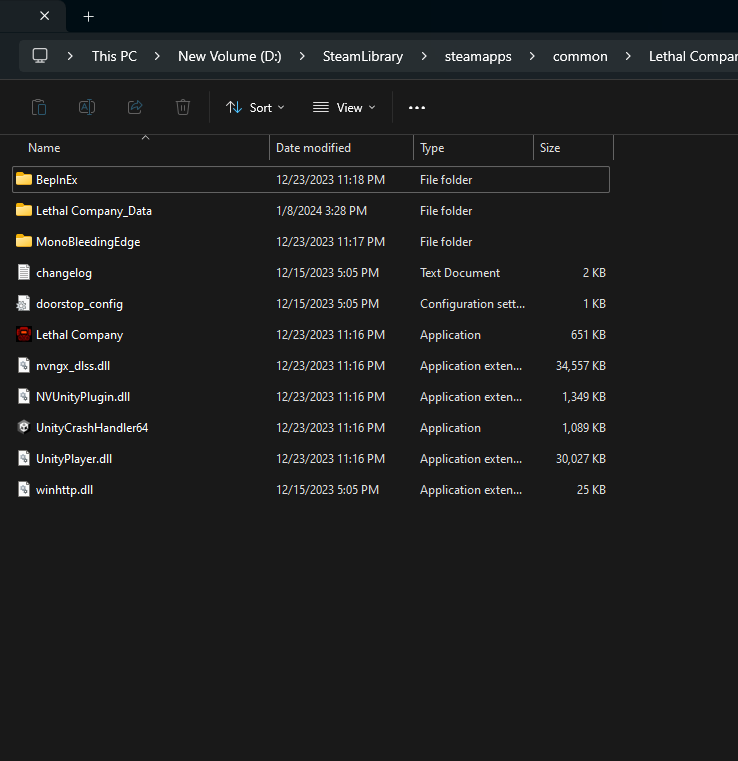Click the Configuration sett... type cell
738x761 pixels.
point(472,304)
